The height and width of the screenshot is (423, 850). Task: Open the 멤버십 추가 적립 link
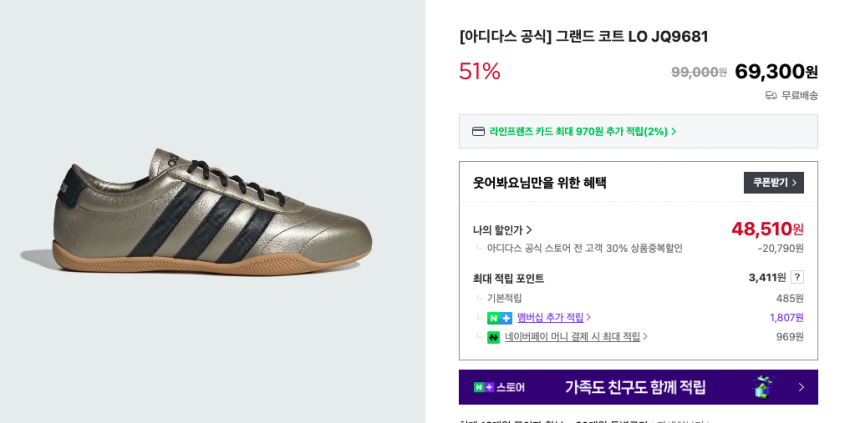click(x=550, y=318)
